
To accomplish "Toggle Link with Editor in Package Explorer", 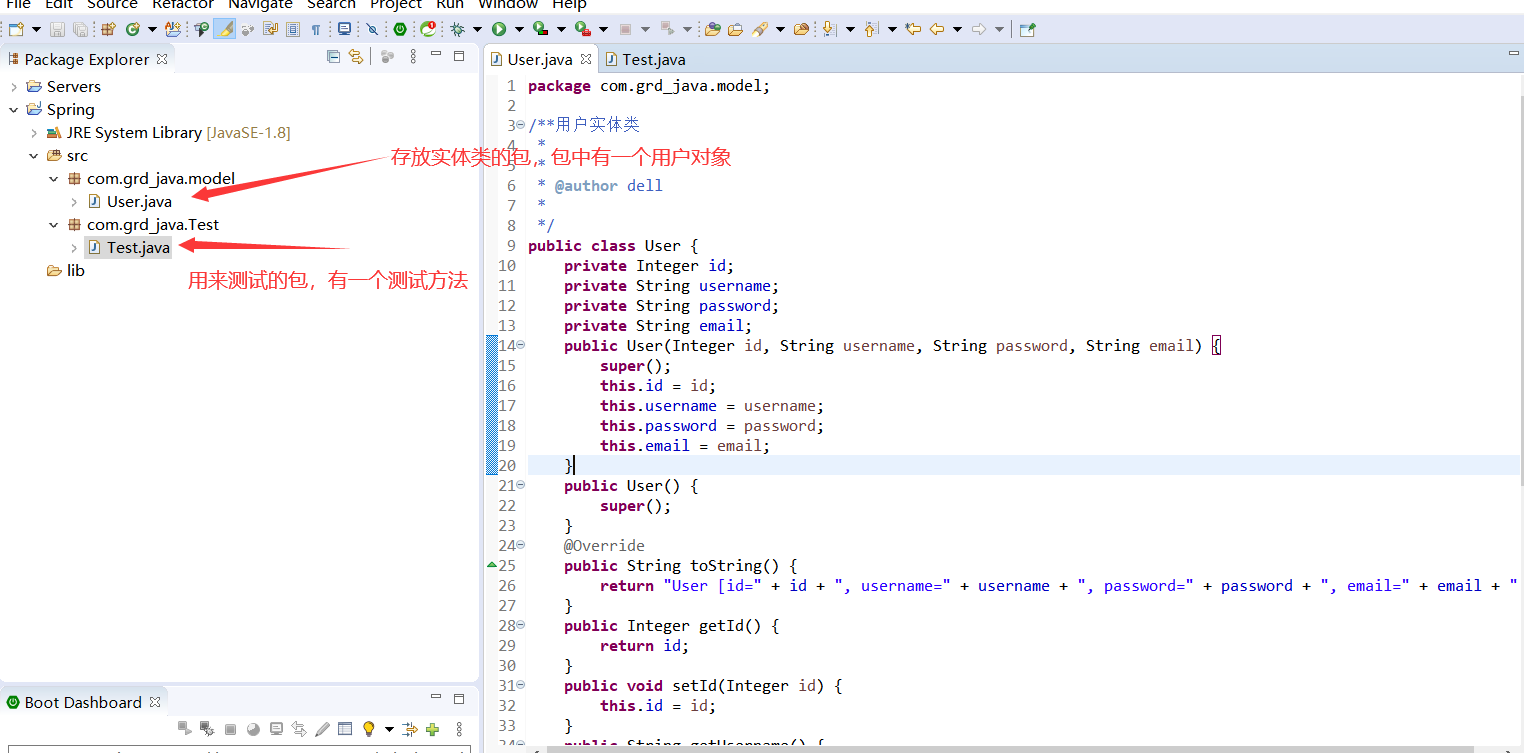I will 355,57.
